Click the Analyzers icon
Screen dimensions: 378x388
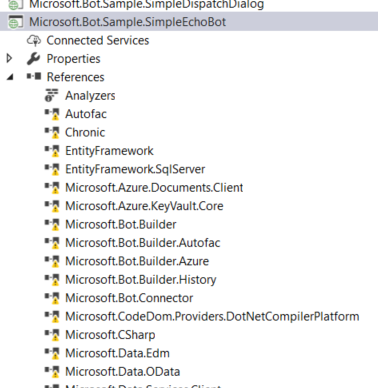(x=52, y=95)
